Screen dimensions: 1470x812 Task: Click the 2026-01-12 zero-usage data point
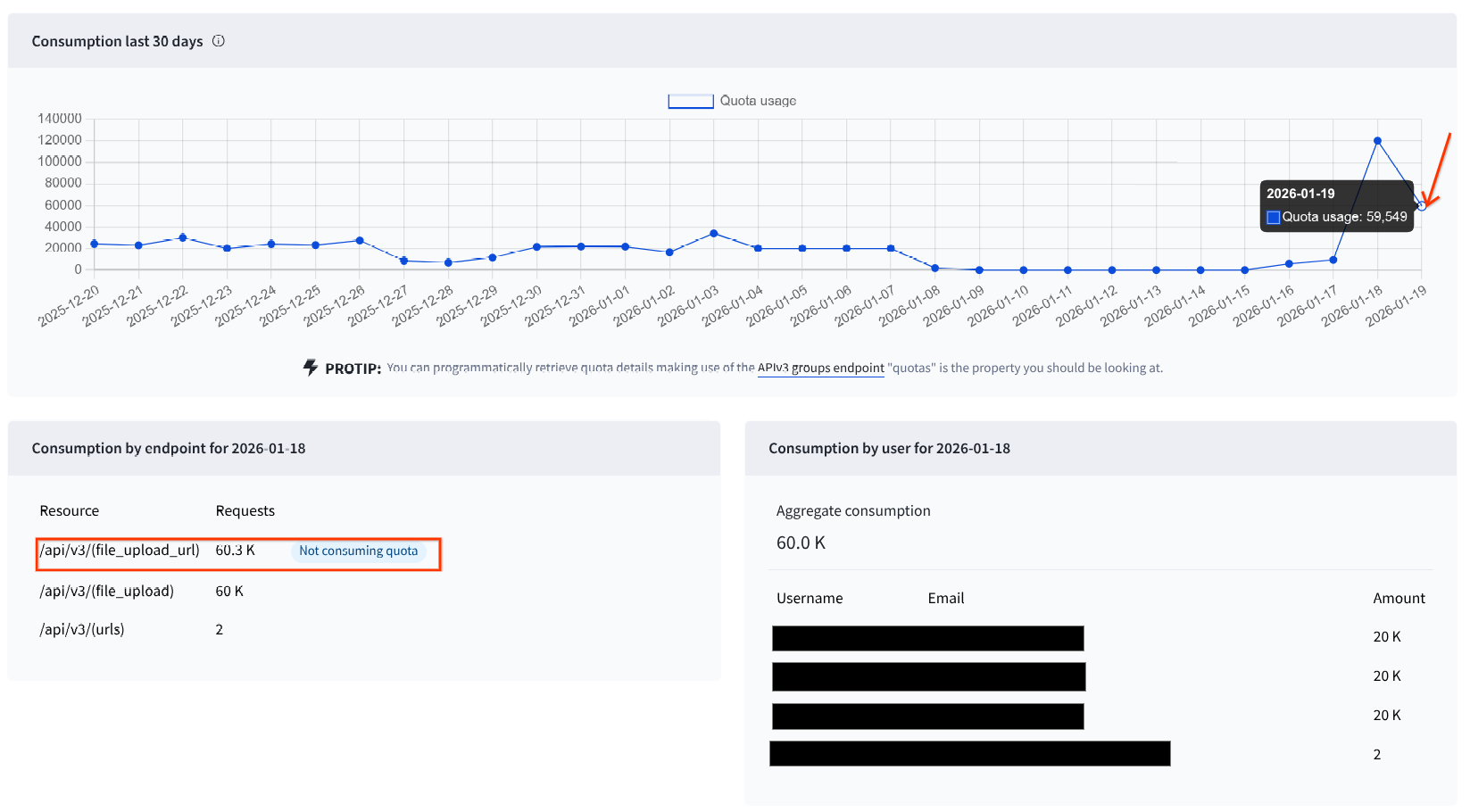pos(1112,269)
